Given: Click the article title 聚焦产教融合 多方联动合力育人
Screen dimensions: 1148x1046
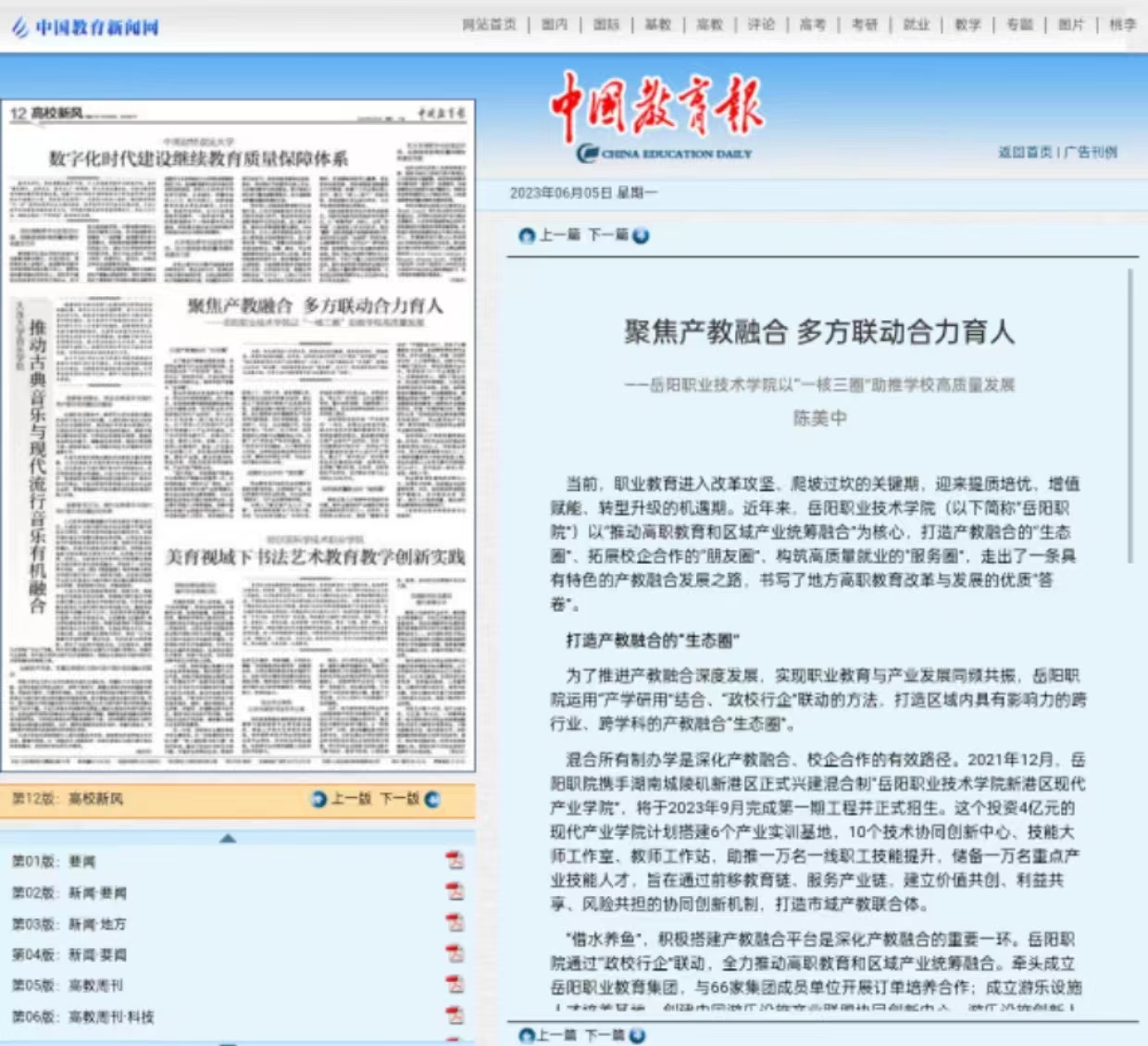Looking at the screenshot, I should pyautogui.click(x=819, y=331).
